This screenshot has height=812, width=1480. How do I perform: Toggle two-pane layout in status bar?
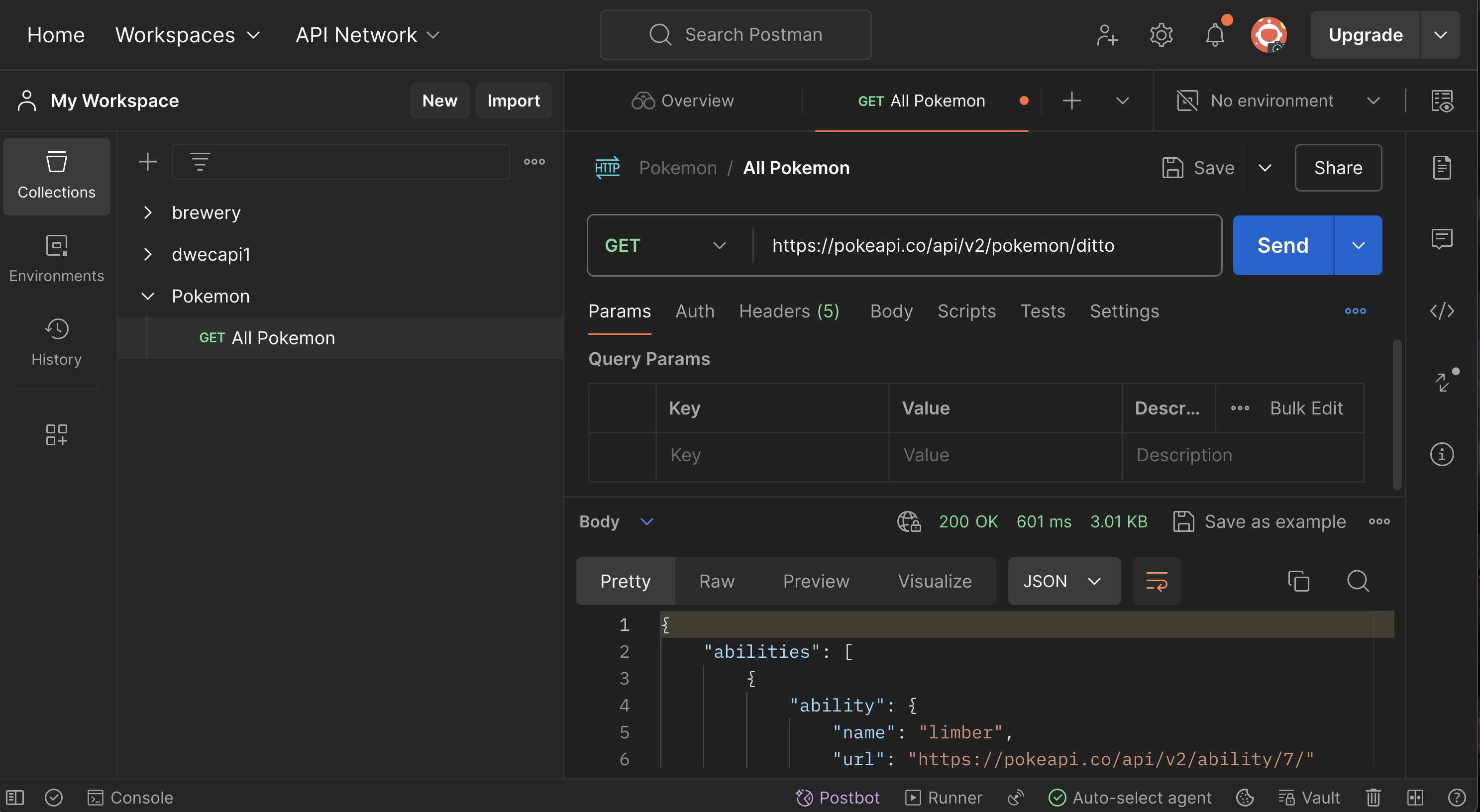click(x=1414, y=798)
